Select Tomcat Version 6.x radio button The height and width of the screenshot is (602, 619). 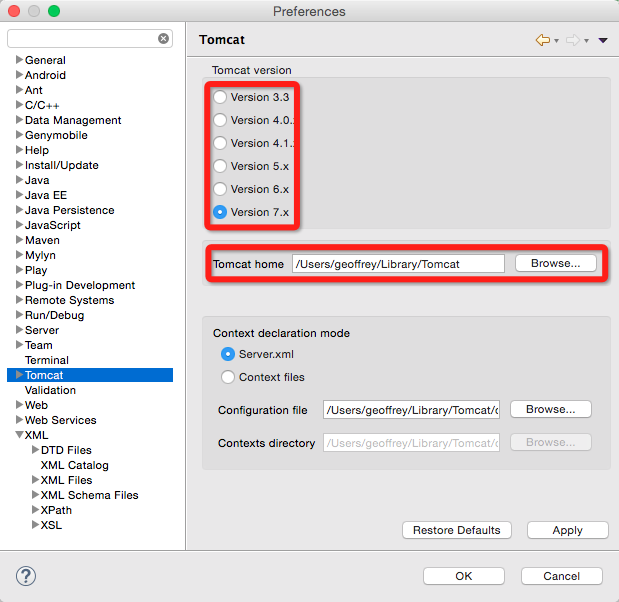pos(220,189)
